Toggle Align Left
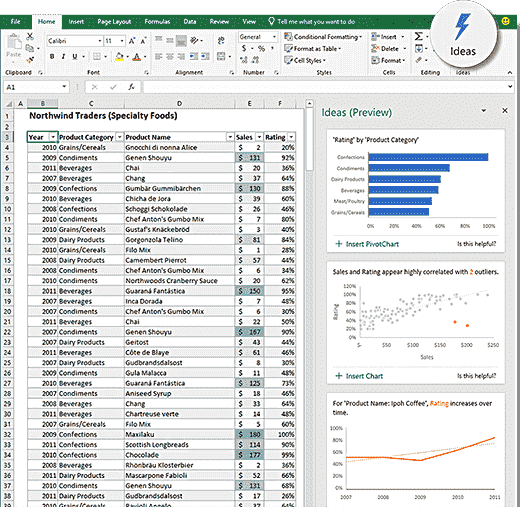The width and height of the screenshot is (520, 507). (159, 57)
